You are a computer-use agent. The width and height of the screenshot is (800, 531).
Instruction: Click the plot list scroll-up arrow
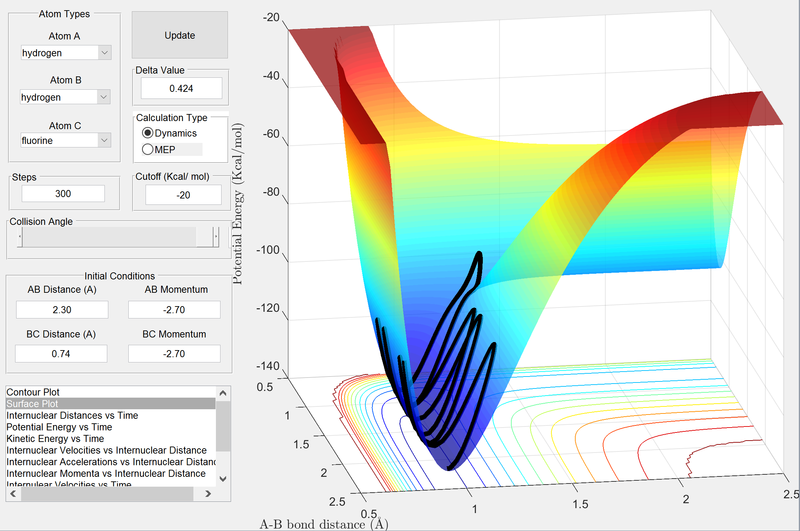tap(223, 393)
